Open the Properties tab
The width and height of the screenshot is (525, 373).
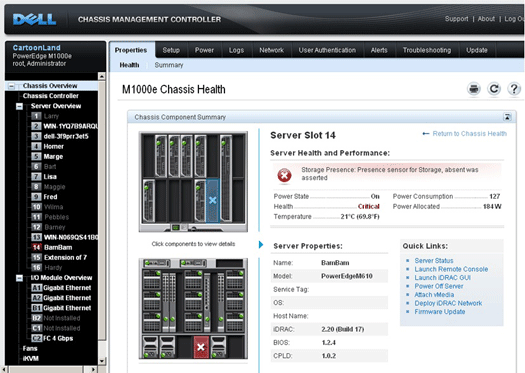pos(131,50)
